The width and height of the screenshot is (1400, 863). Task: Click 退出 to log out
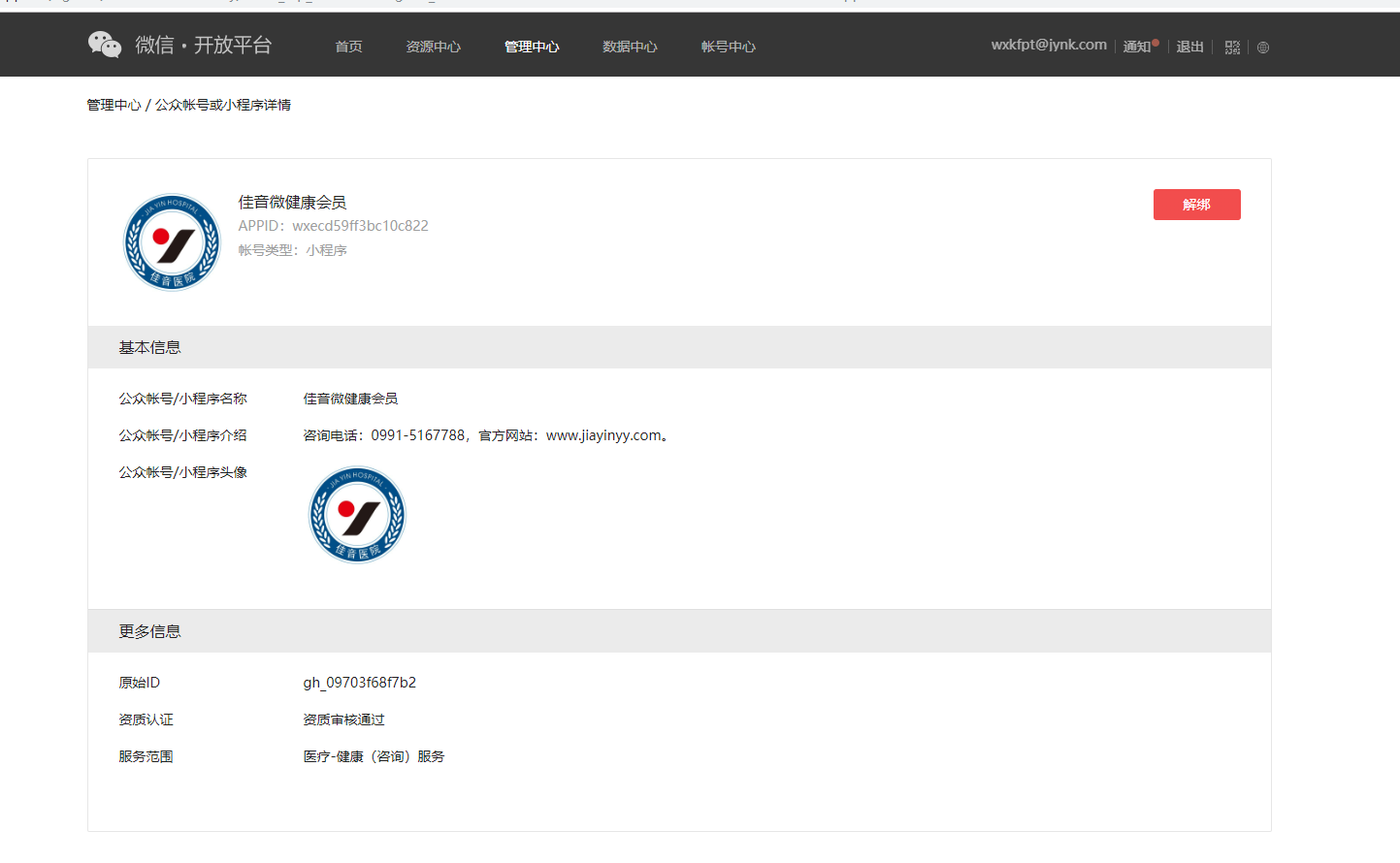pyautogui.click(x=1190, y=47)
